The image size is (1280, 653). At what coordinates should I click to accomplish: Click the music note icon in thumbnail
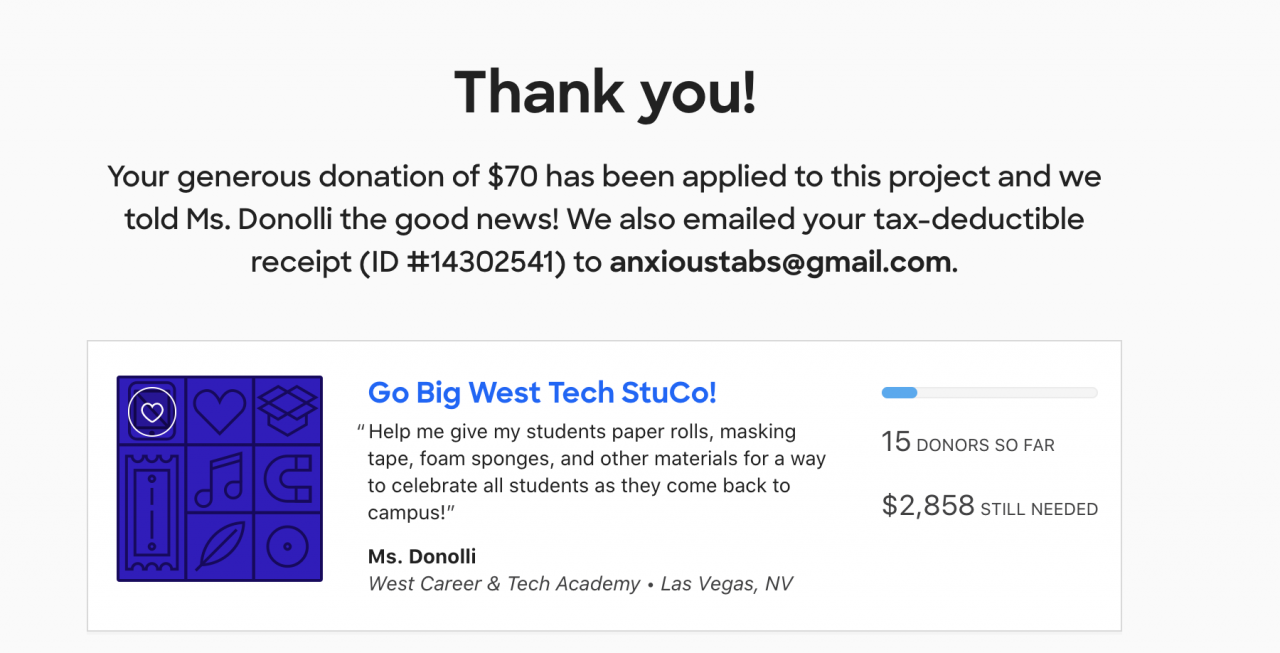point(219,479)
